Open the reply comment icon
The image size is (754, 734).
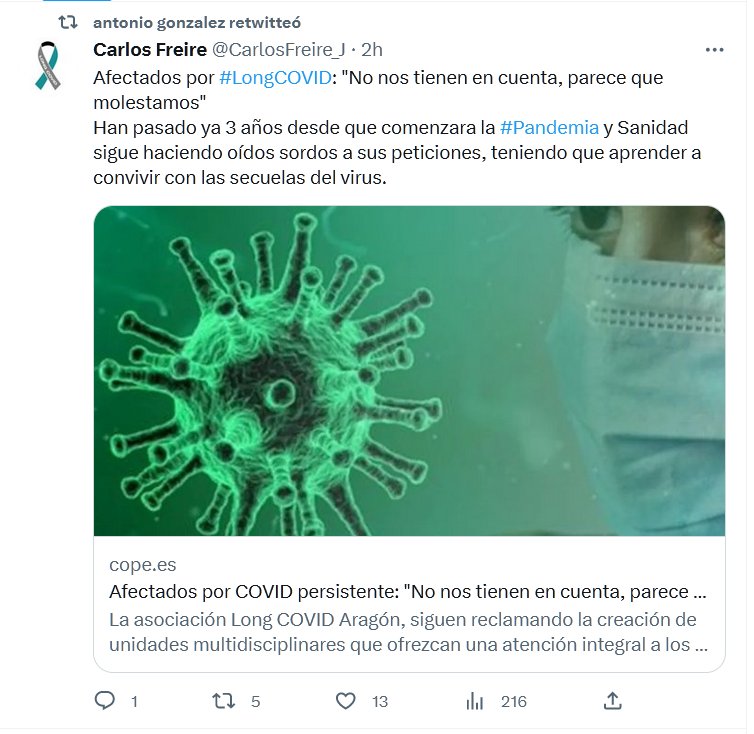click(104, 700)
